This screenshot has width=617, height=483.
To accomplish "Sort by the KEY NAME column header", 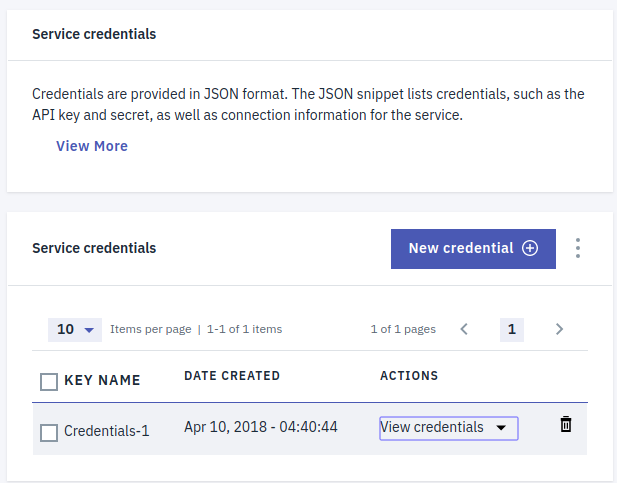I will (102, 380).
